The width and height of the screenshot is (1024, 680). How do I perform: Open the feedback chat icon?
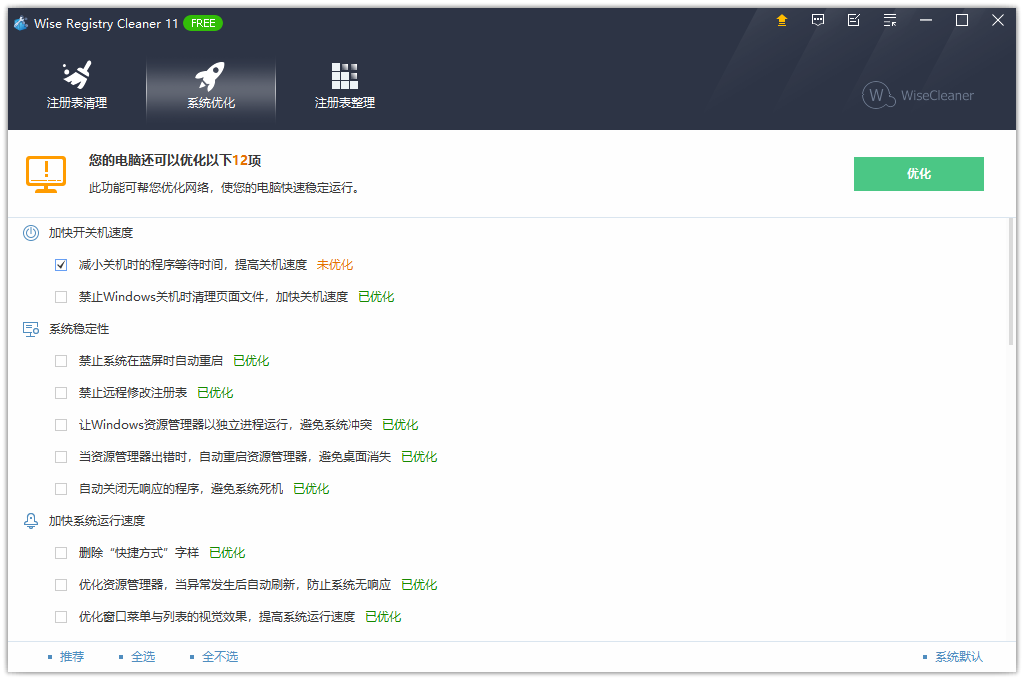(818, 21)
